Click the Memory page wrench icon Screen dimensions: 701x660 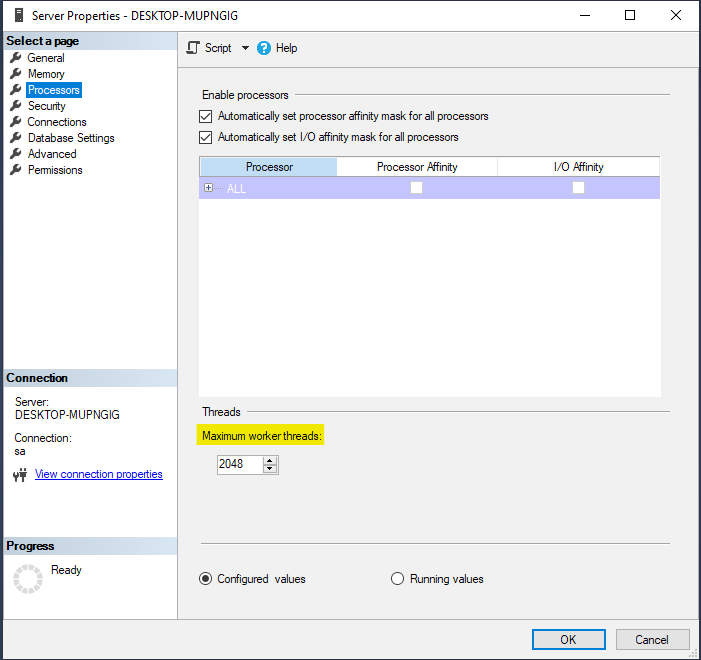coord(16,74)
